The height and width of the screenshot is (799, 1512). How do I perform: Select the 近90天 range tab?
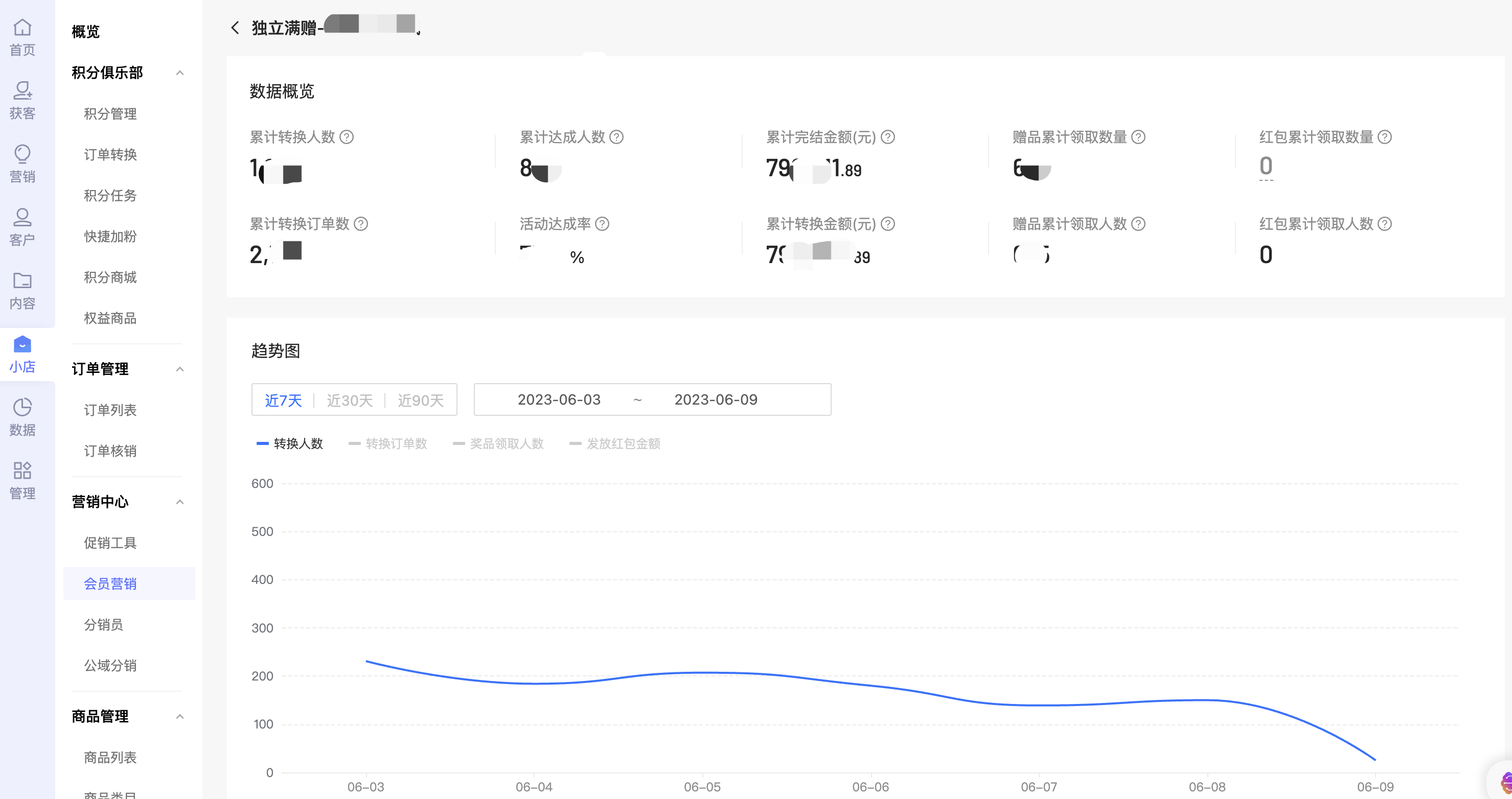(421, 401)
